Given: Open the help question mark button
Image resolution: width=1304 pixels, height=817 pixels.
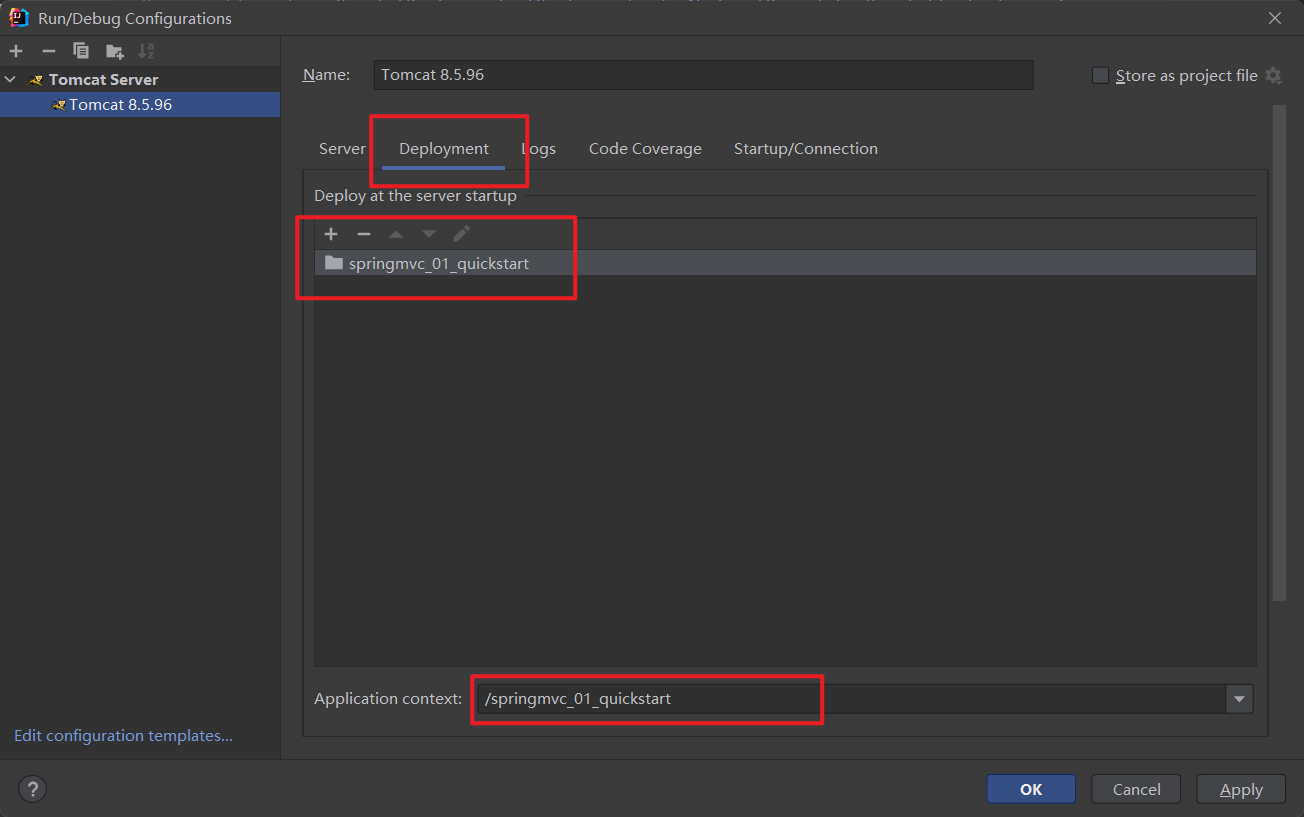Looking at the screenshot, I should (x=33, y=789).
